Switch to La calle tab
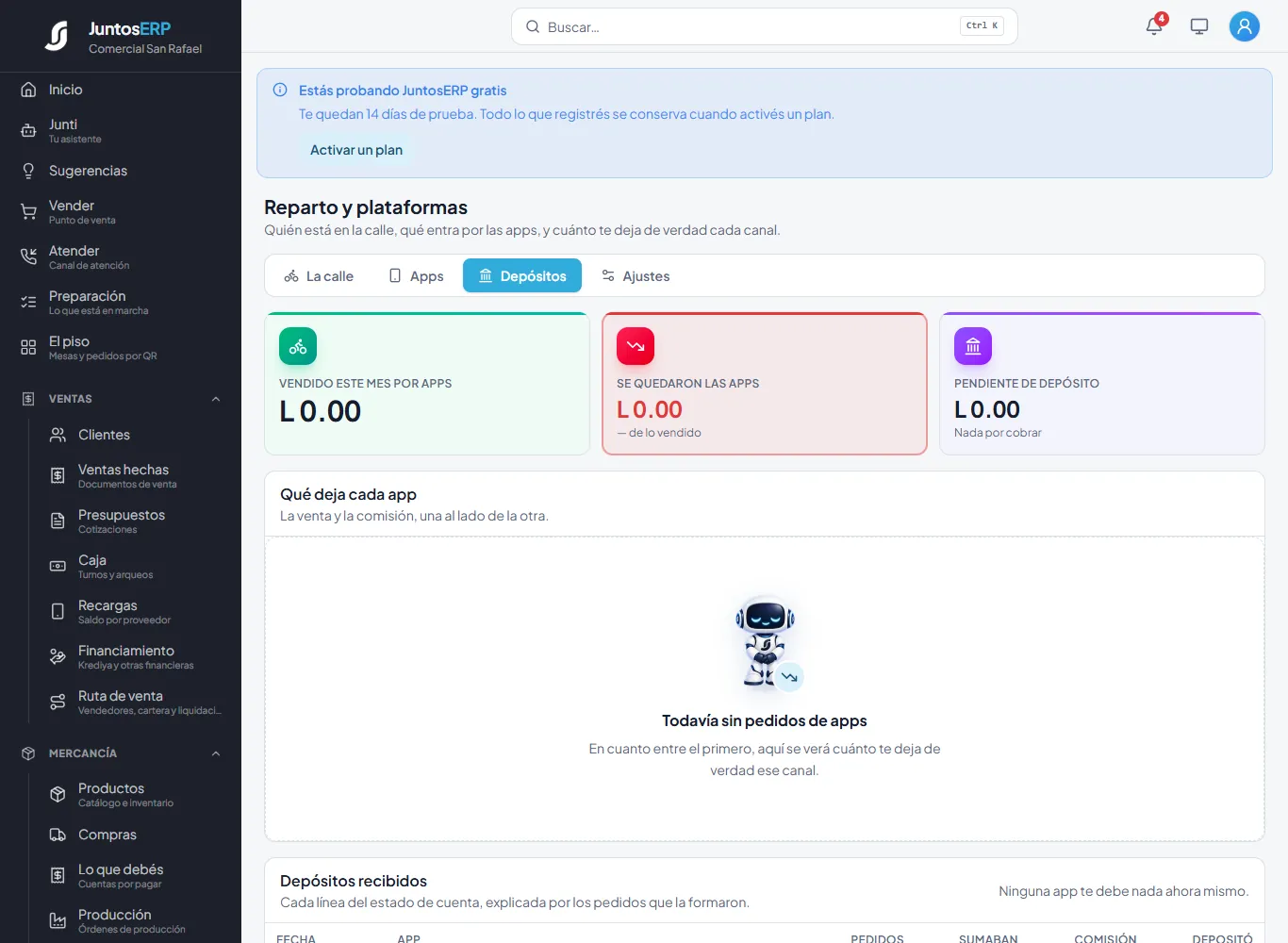Viewport: 1288px width, 943px height. point(319,276)
